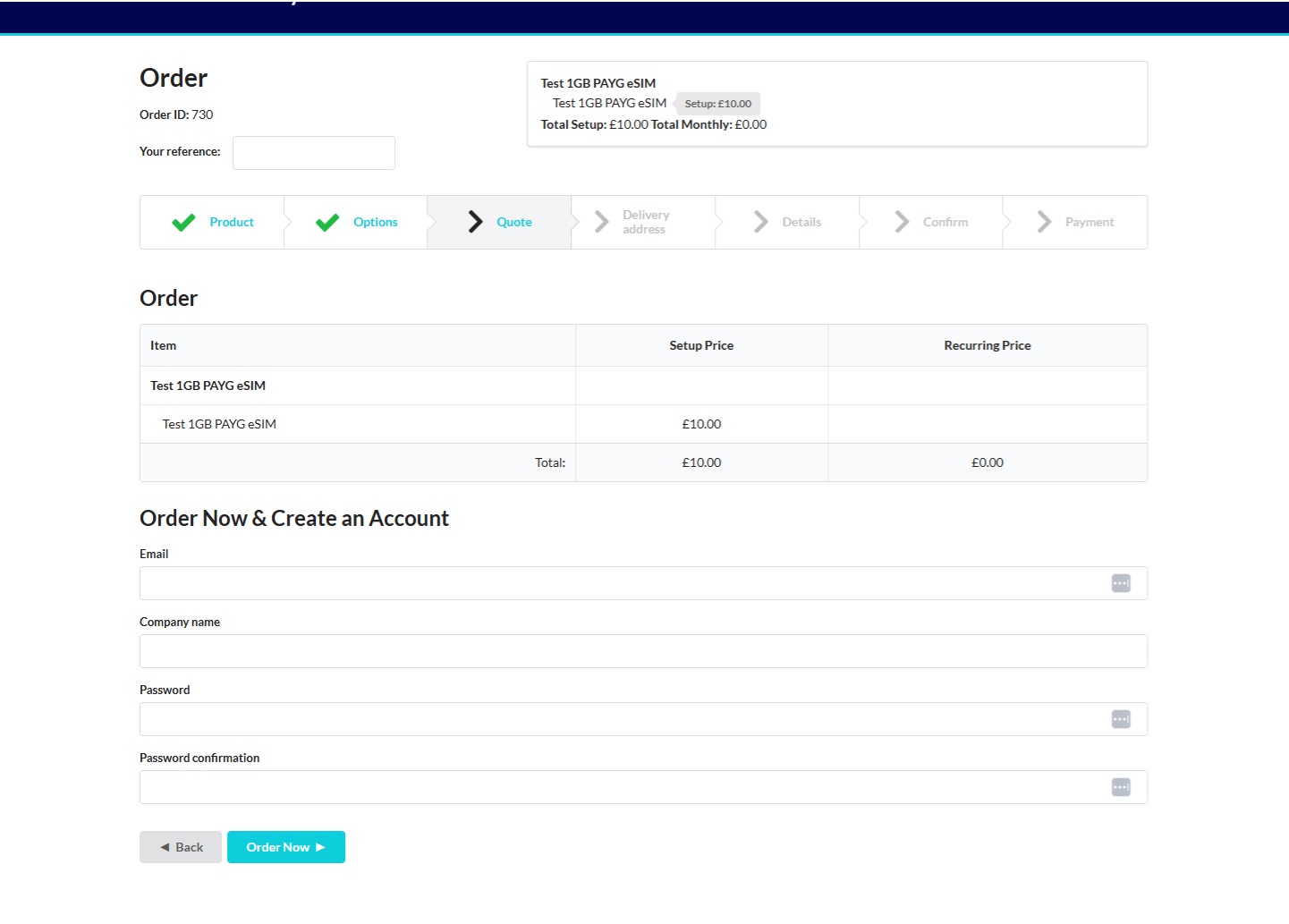
Task: Open password manager icon in Email field
Action: point(1121,583)
